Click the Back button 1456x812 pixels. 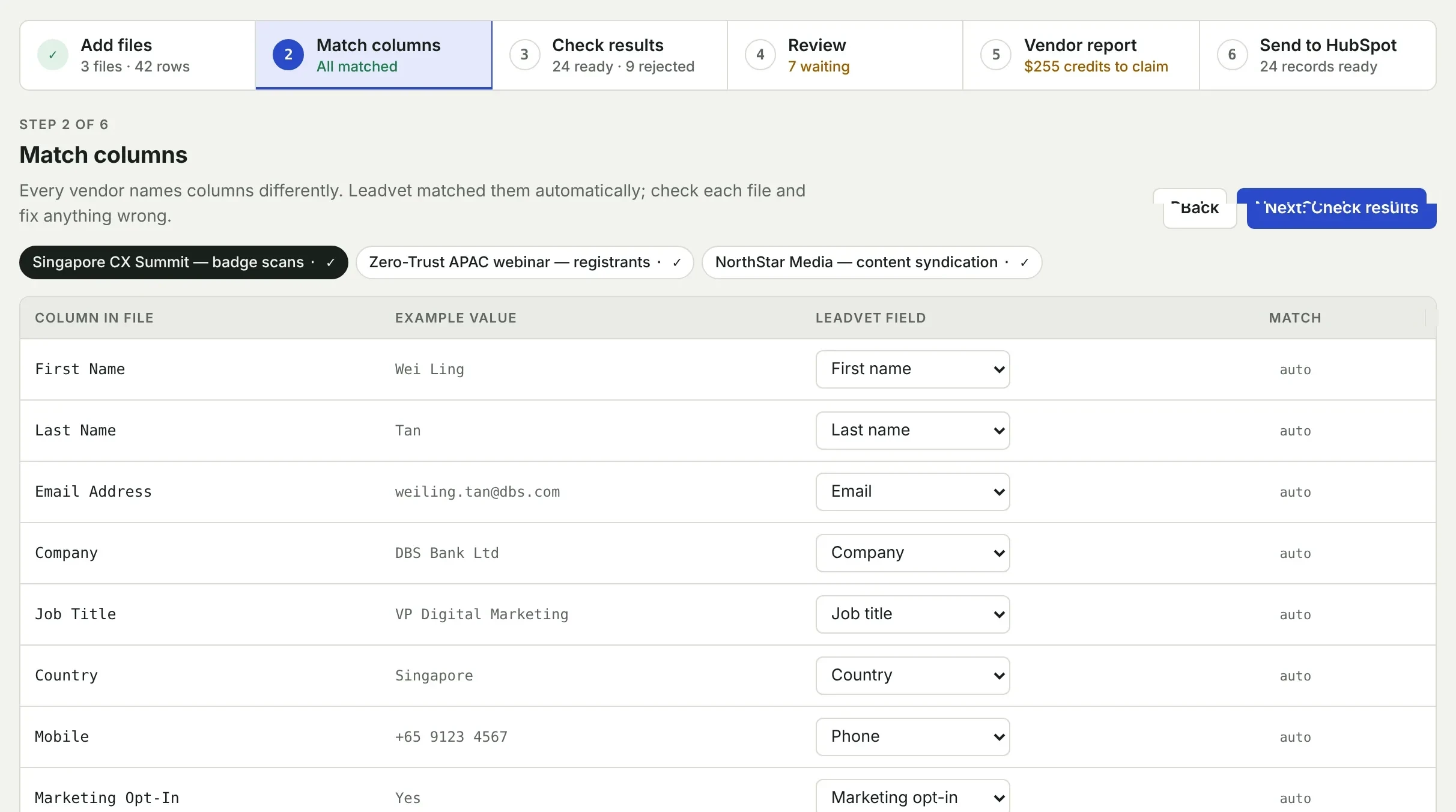[x=1200, y=208]
